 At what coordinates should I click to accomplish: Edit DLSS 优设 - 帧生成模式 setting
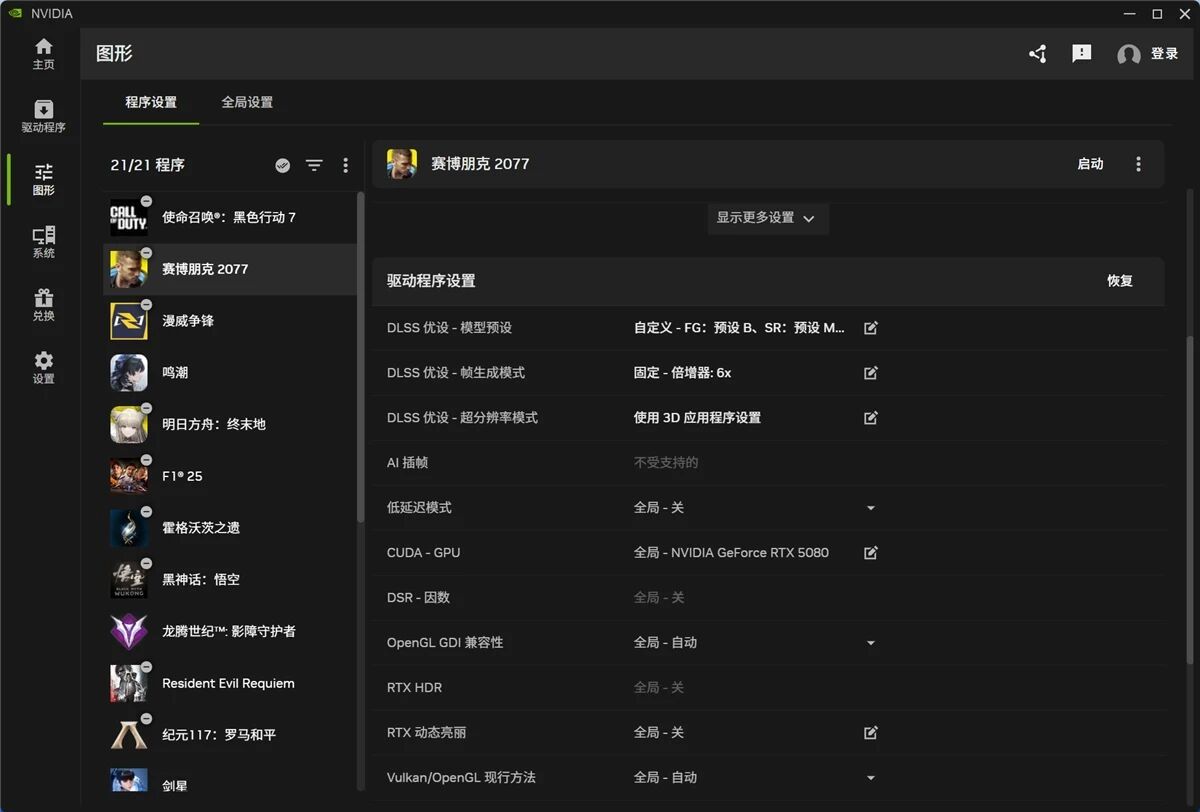871,373
